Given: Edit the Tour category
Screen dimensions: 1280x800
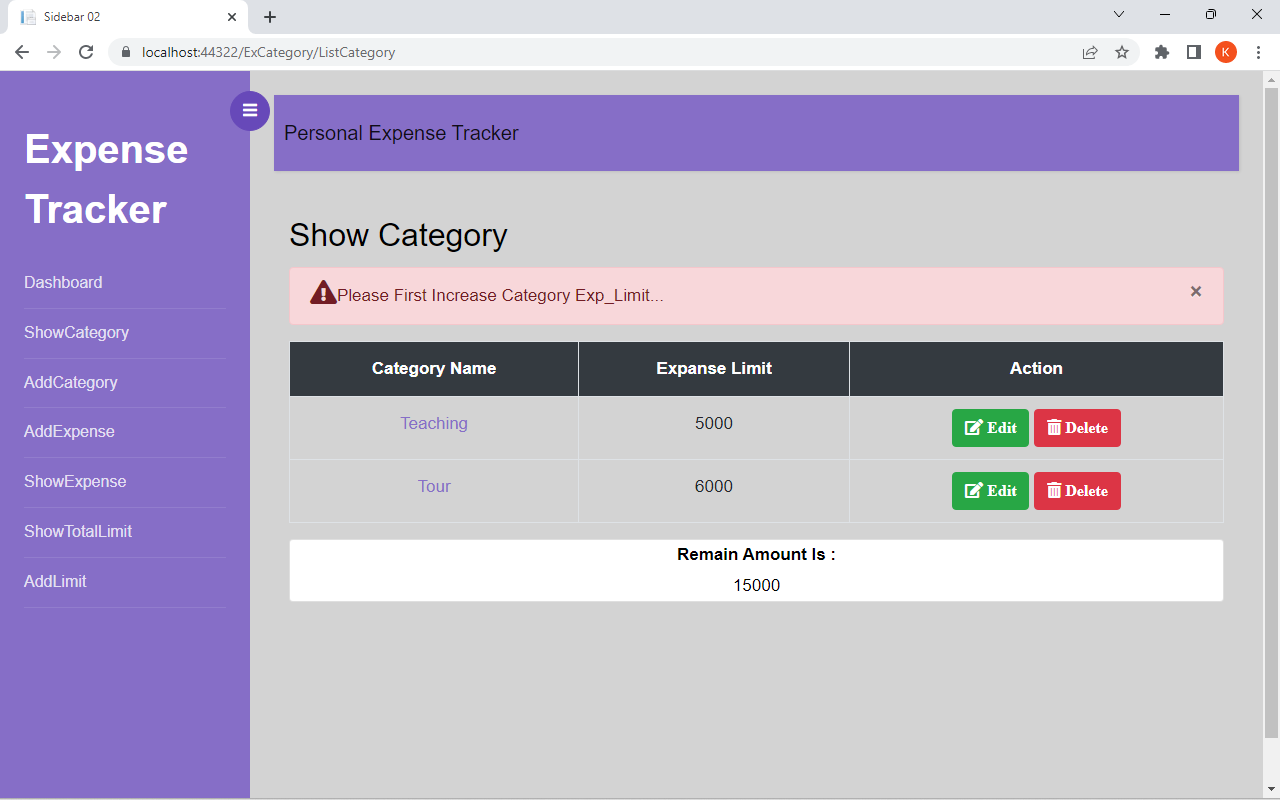Looking at the screenshot, I should coord(990,491).
